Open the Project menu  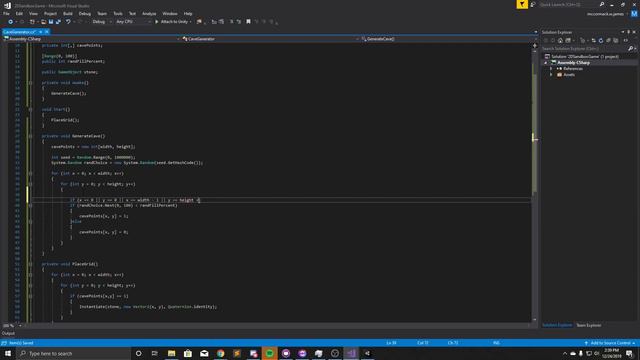tap(50, 13)
